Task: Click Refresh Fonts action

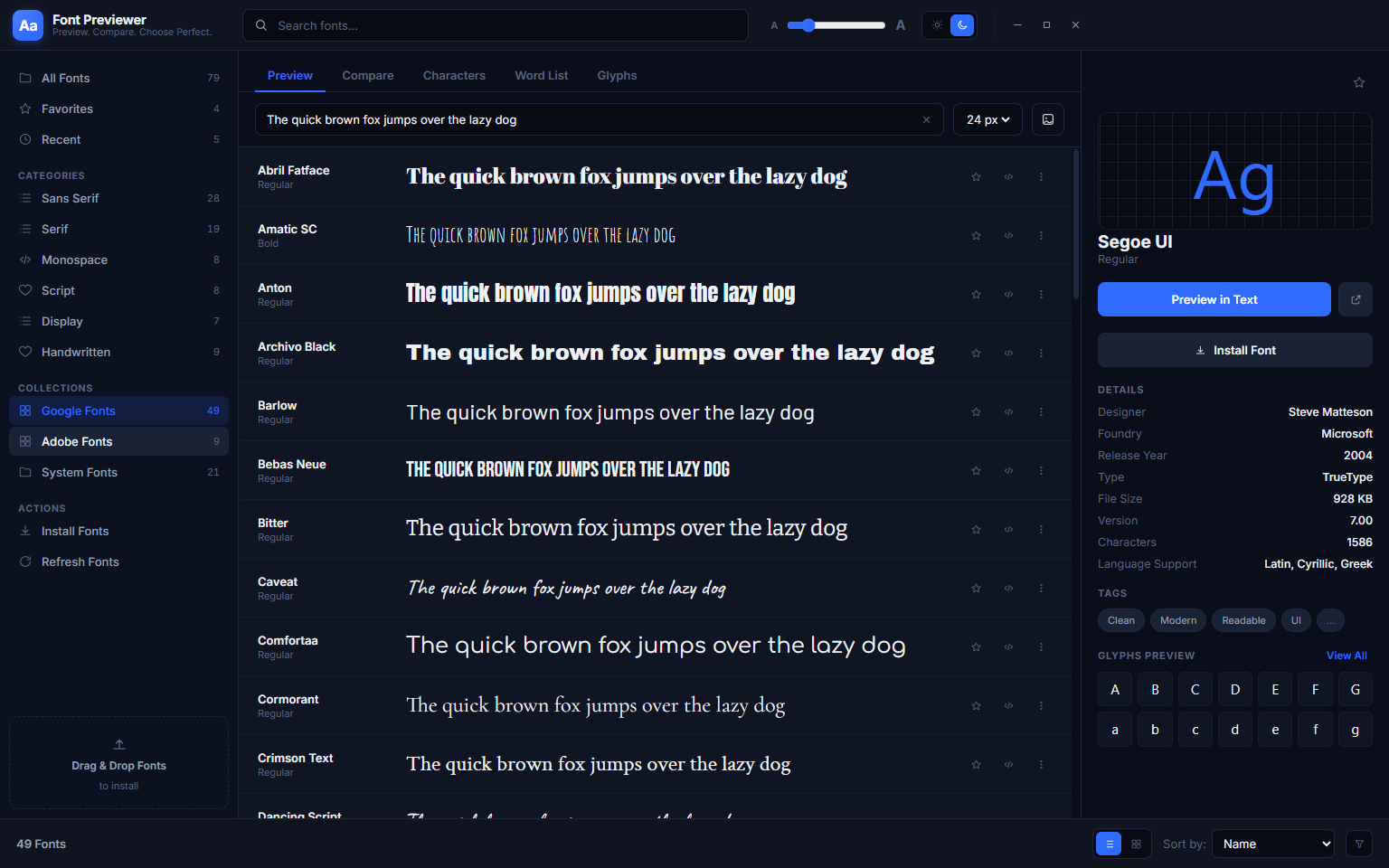Action: 118,561
